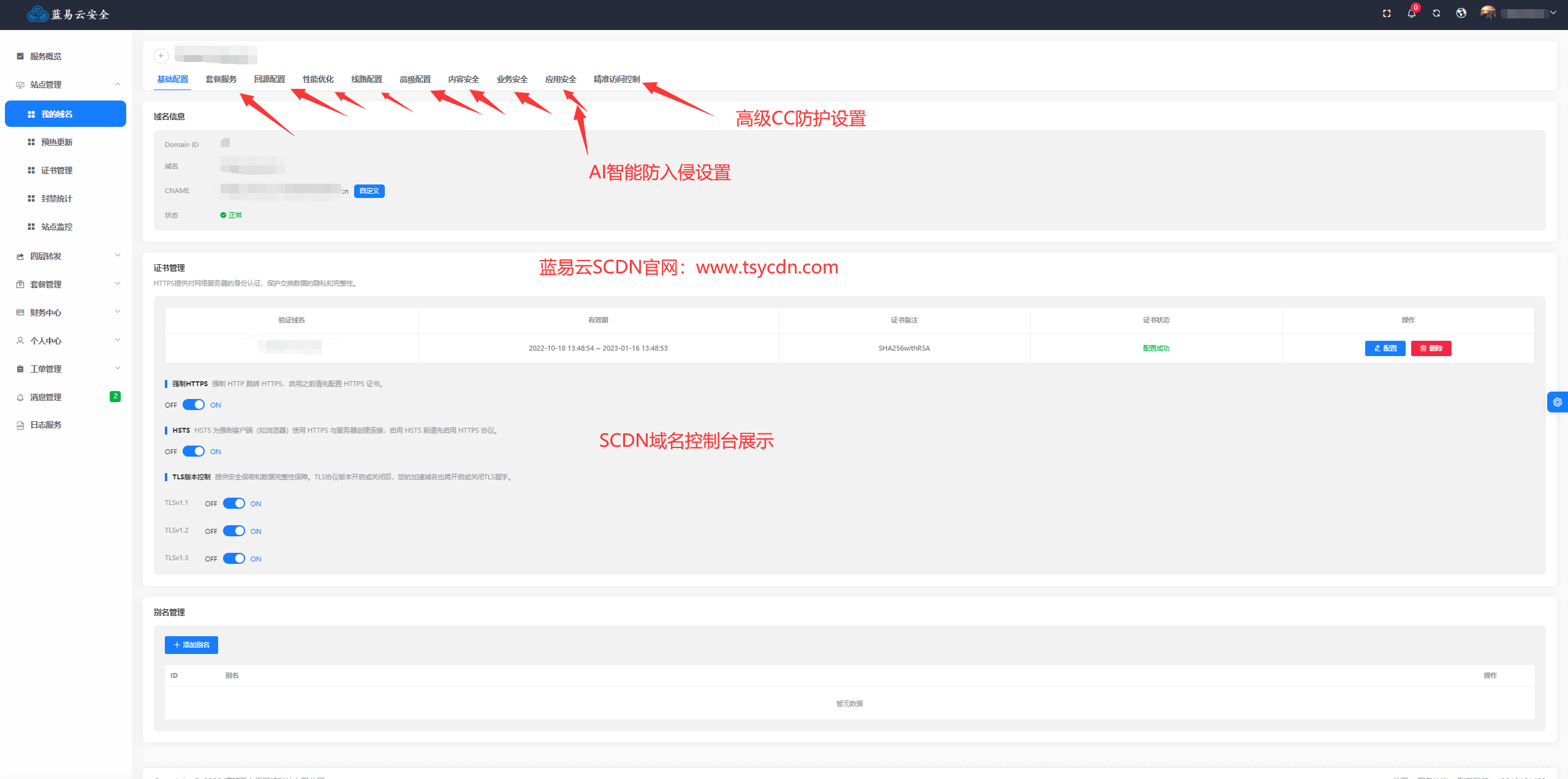This screenshot has height=779, width=1568.
Task: Click the red 删除 certificate button
Action: [1431, 348]
